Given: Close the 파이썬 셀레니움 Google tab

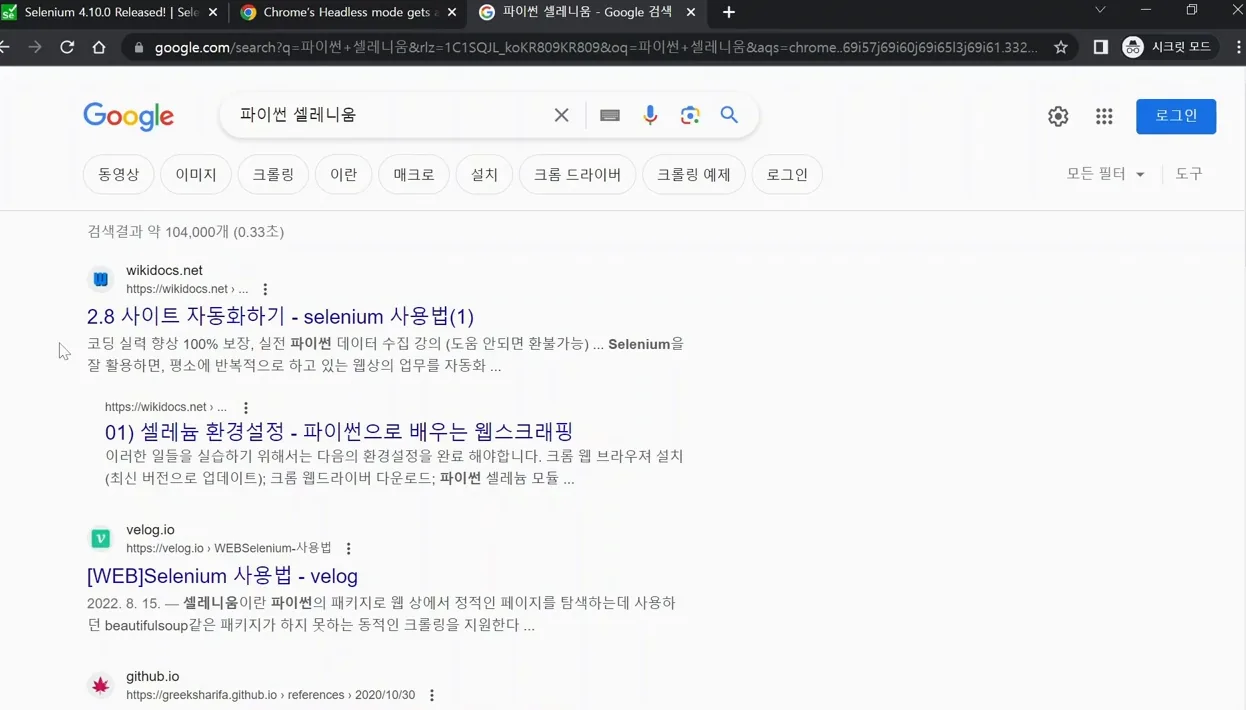Looking at the screenshot, I should point(691,12).
